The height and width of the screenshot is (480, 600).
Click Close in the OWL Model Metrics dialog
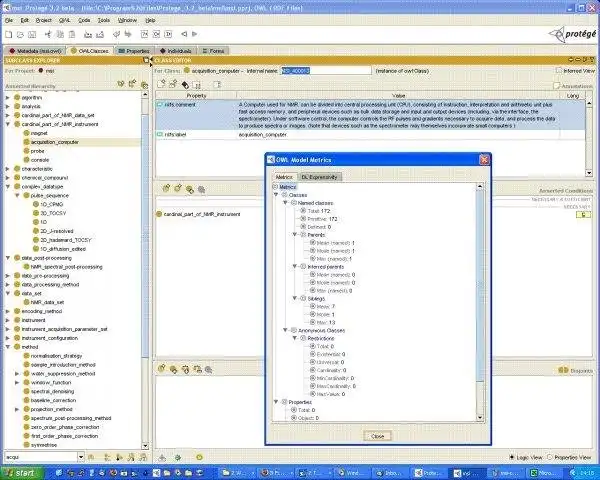377,436
